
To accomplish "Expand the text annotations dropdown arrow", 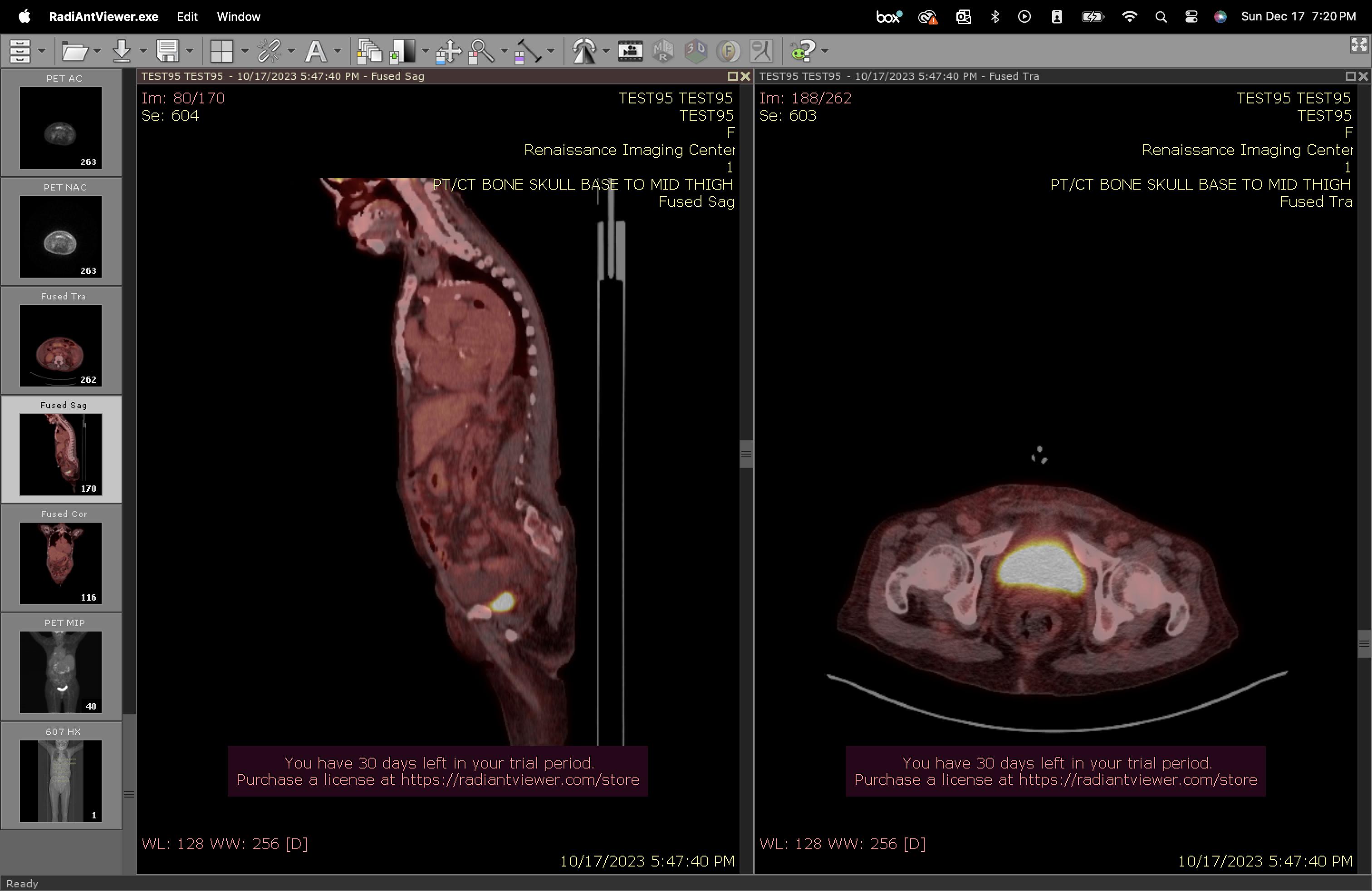I will 338,51.
